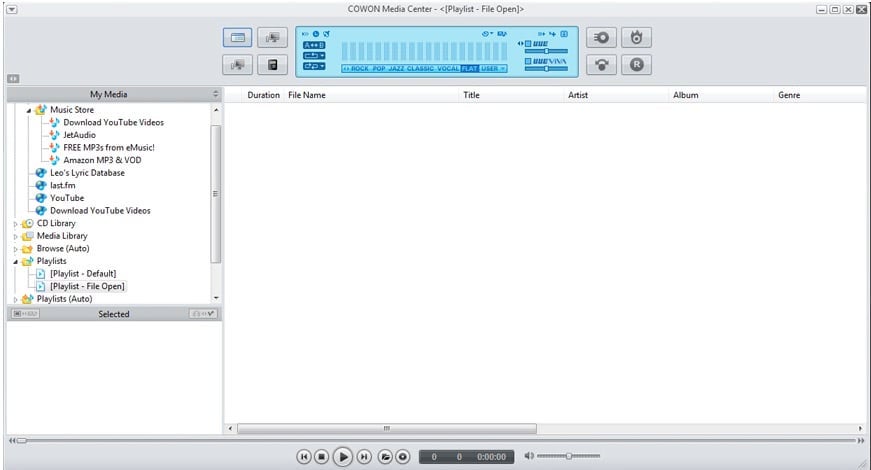
Task: Toggle the BBE sound effect checkbox
Action: pyautogui.click(x=528, y=44)
